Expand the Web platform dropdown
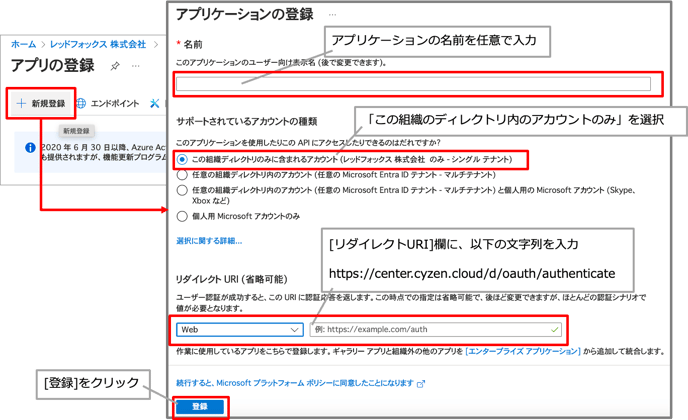Screen dimensions: 688x420 pyautogui.click(x=240, y=330)
